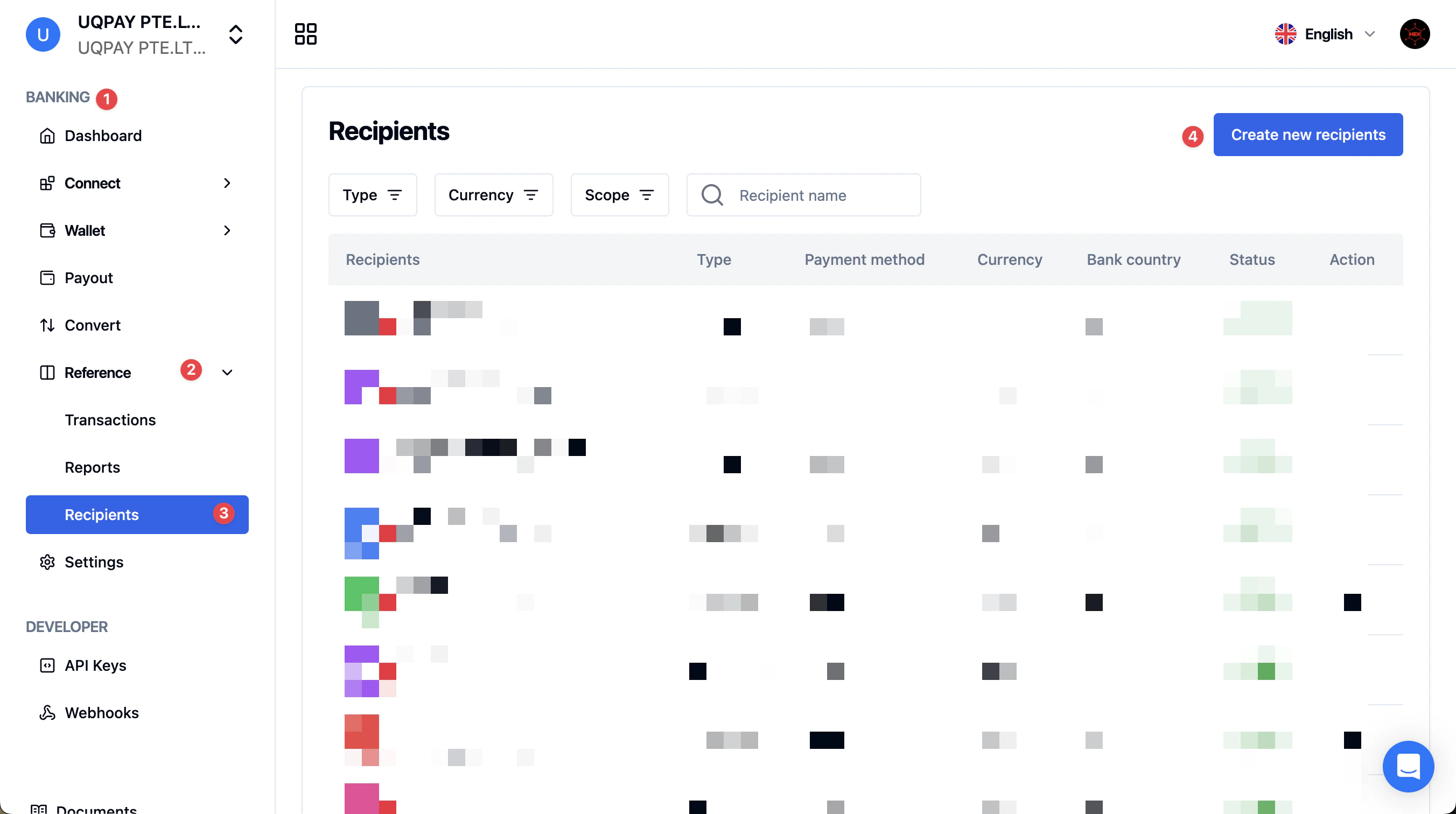This screenshot has height=814, width=1456.
Task: Open the English language dropdown
Action: coord(1326,34)
